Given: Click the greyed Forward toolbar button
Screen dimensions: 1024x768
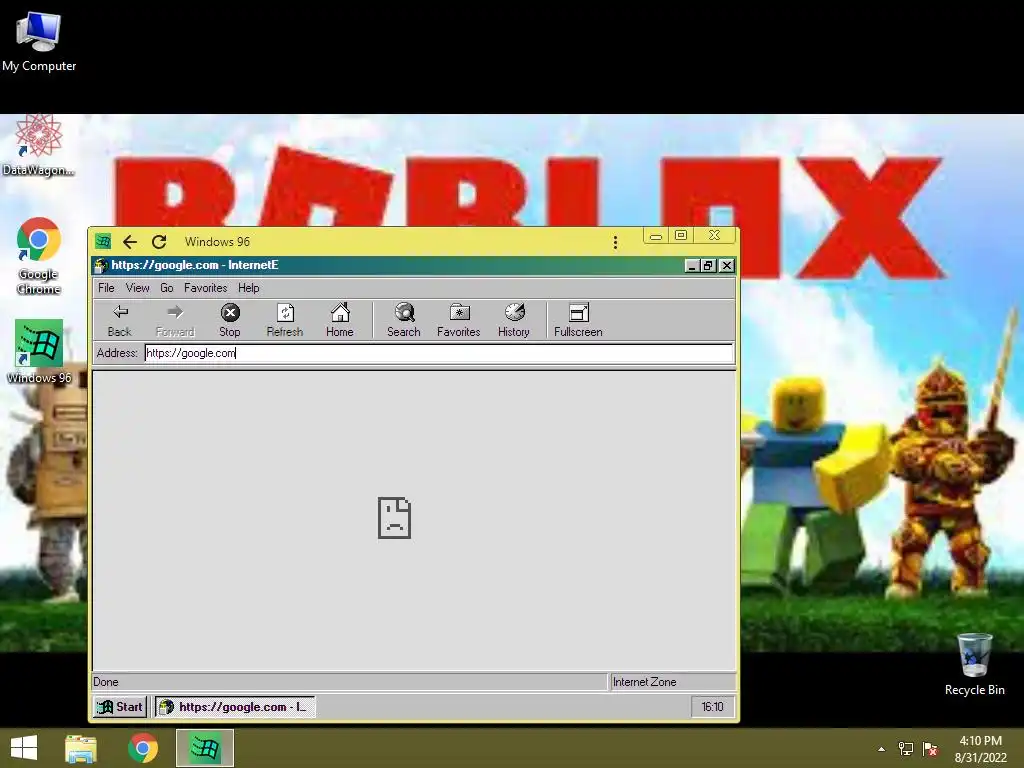Looking at the screenshot, I should pyautogui.click(x=175, y=320).
